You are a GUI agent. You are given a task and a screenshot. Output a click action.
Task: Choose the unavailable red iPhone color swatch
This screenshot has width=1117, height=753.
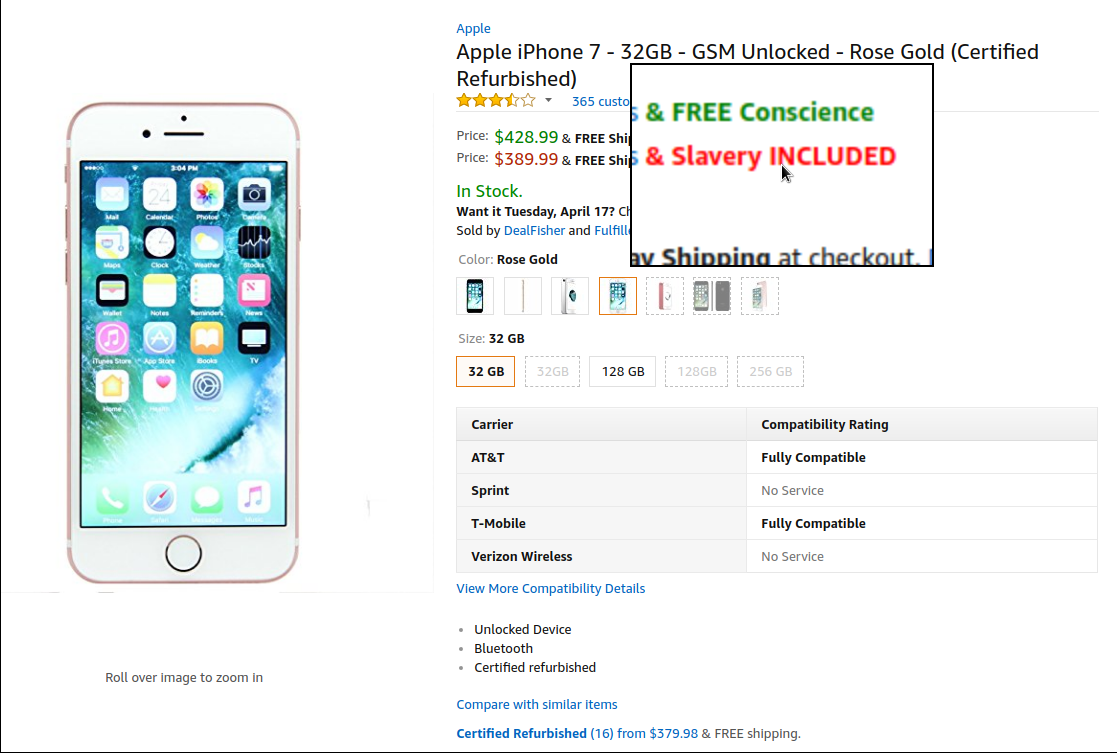click(665, 296)
